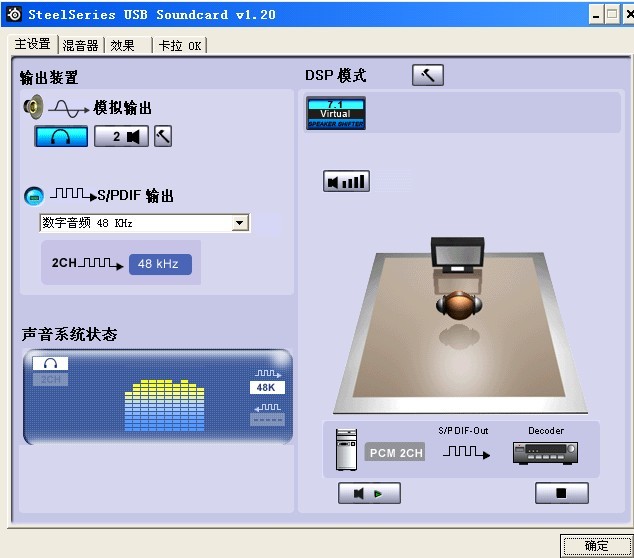The image size is (634, 558).
Task: Minimize the SteelSeries Soundcard window
Action: coord(596,15)
